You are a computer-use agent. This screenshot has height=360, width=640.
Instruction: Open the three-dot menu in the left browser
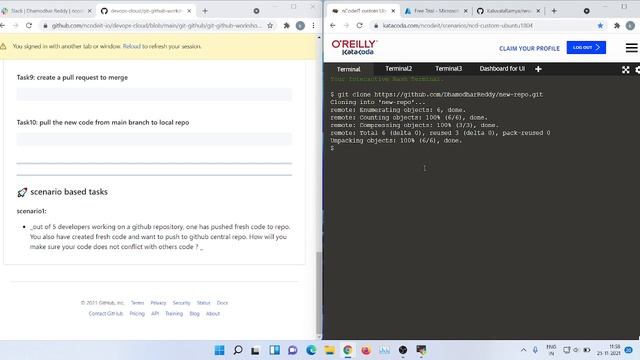click(x=313, y=25)
